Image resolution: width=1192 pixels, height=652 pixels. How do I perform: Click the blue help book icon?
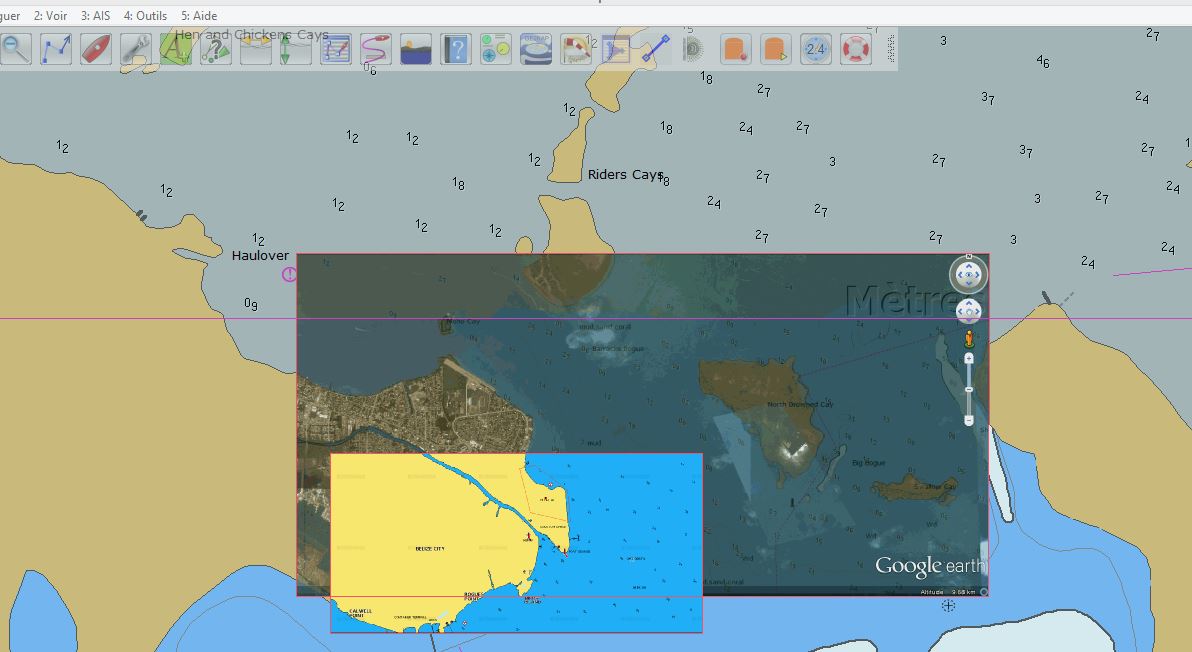click(x=456, y=48)
